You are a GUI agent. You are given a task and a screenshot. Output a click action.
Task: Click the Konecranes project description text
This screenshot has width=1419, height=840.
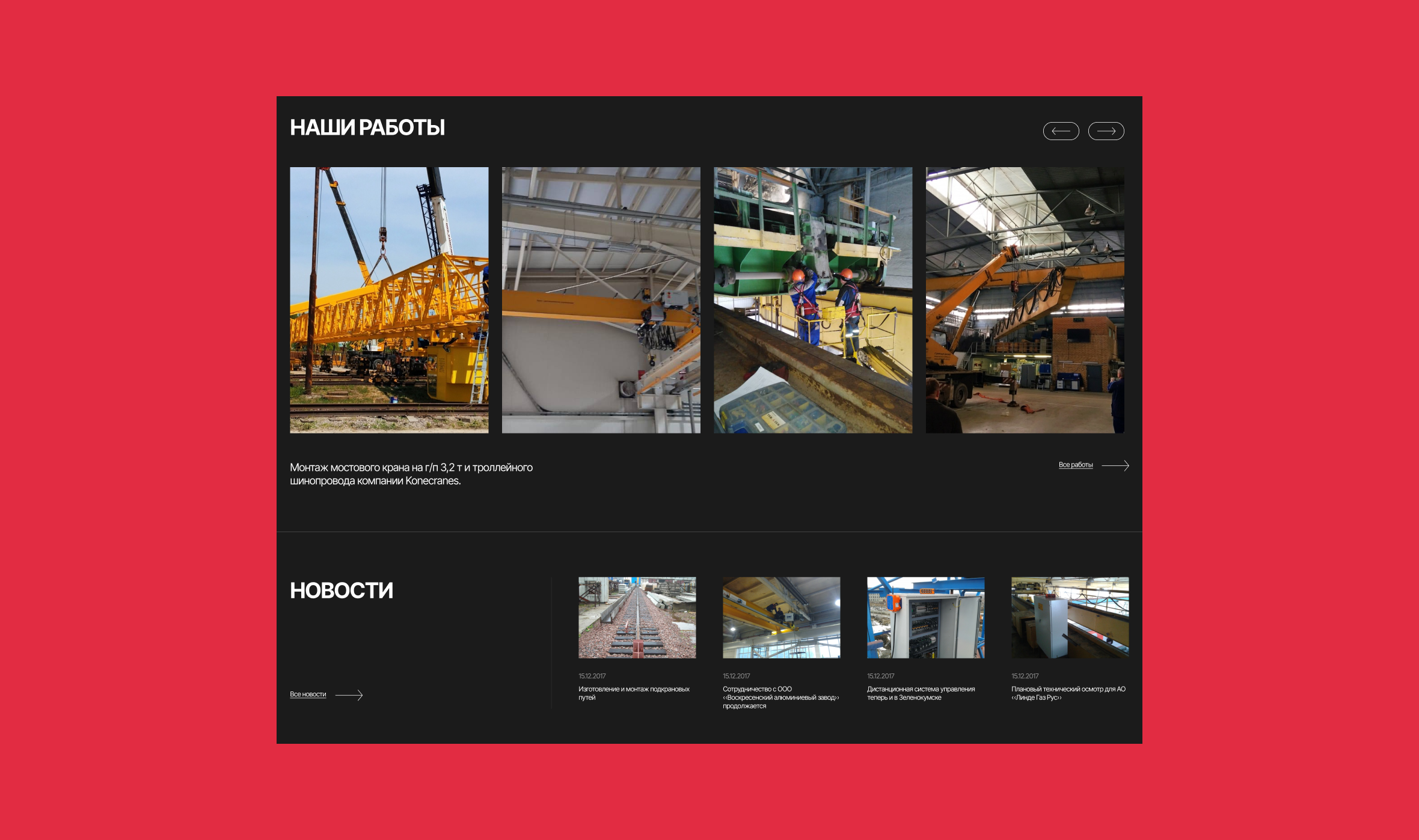click(x=411, y=474)
